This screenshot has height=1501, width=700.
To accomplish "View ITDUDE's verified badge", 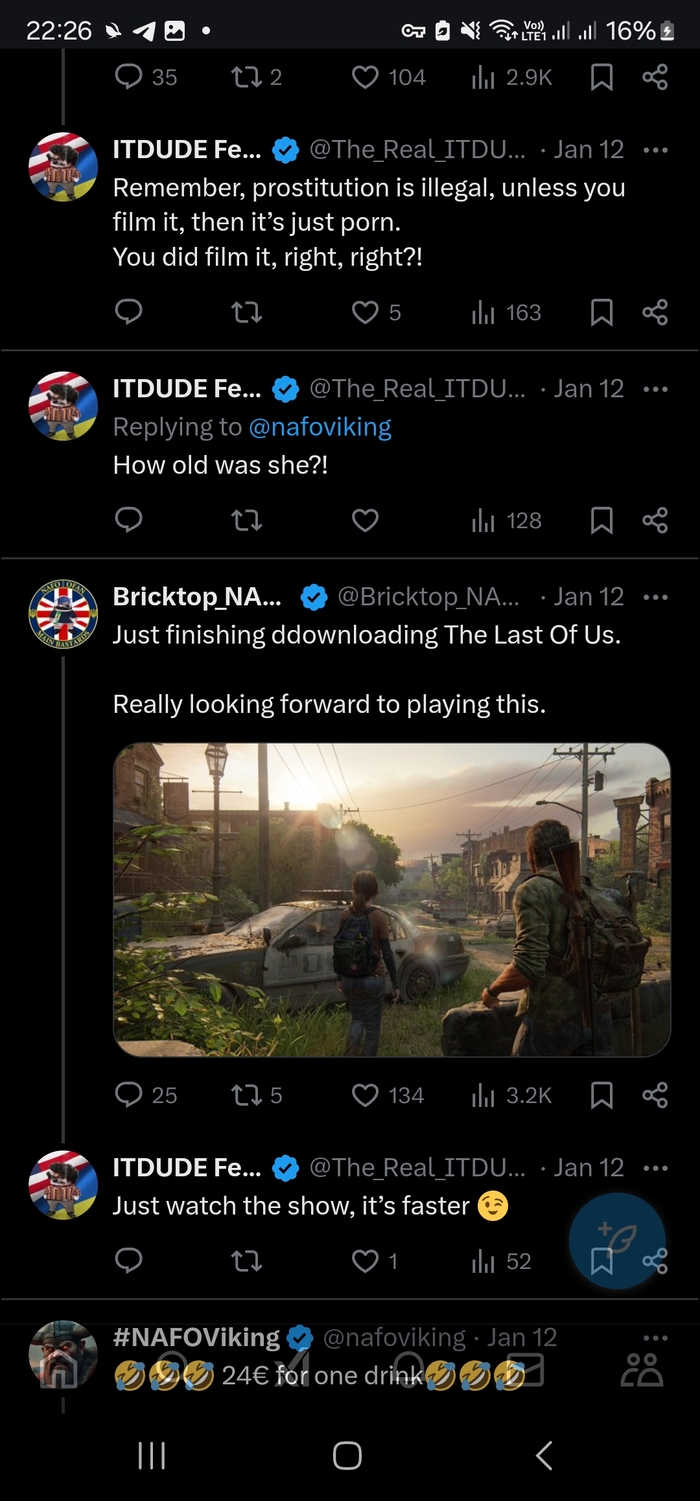I will tap(286, 149).
